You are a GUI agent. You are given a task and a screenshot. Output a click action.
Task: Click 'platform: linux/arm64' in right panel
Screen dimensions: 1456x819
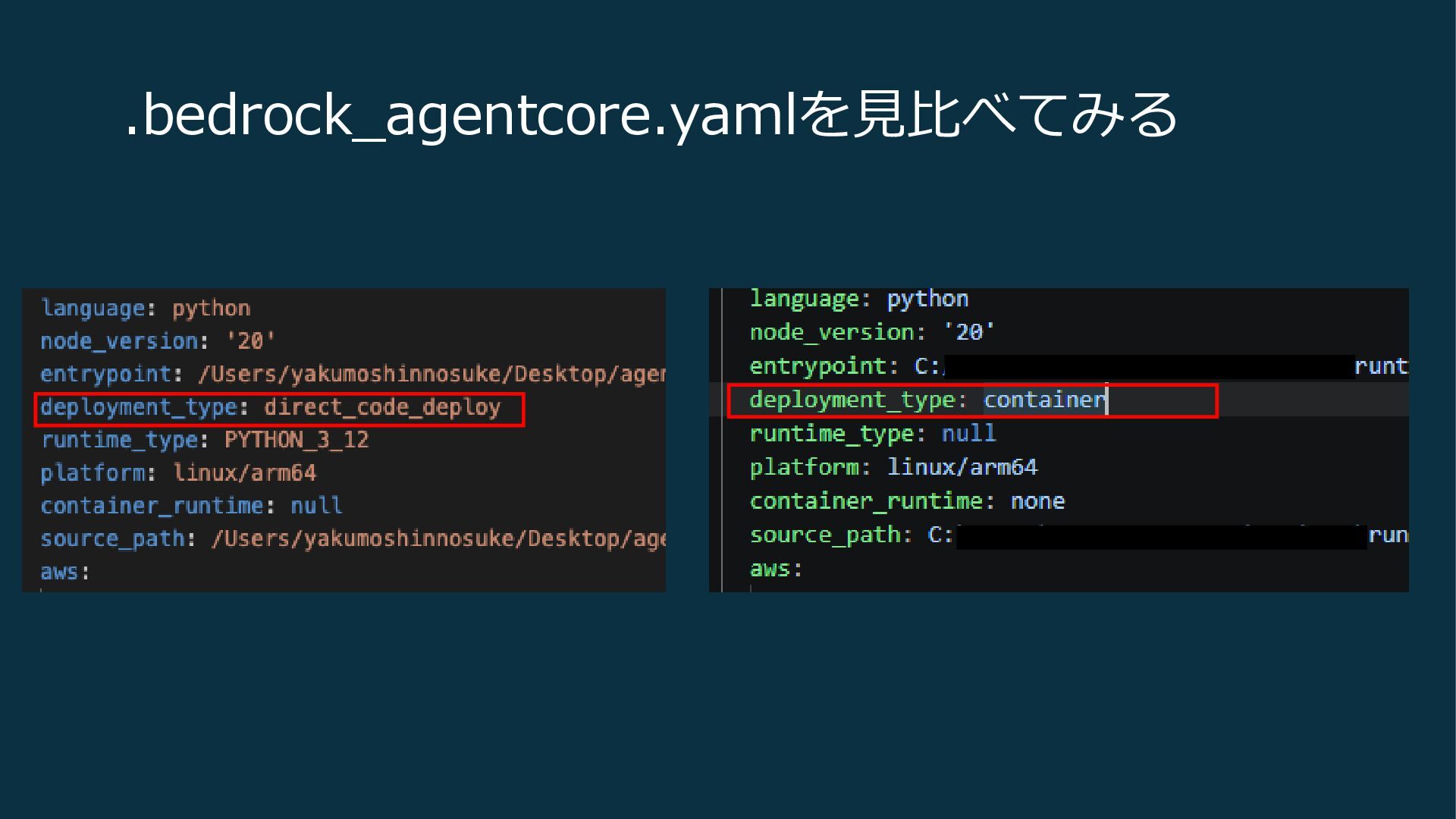coord(893,467)
